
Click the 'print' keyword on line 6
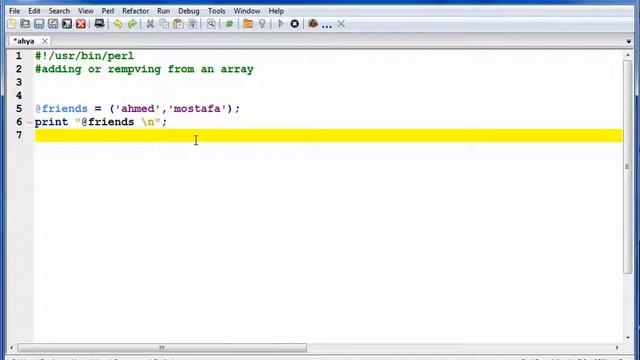point(51,122)
